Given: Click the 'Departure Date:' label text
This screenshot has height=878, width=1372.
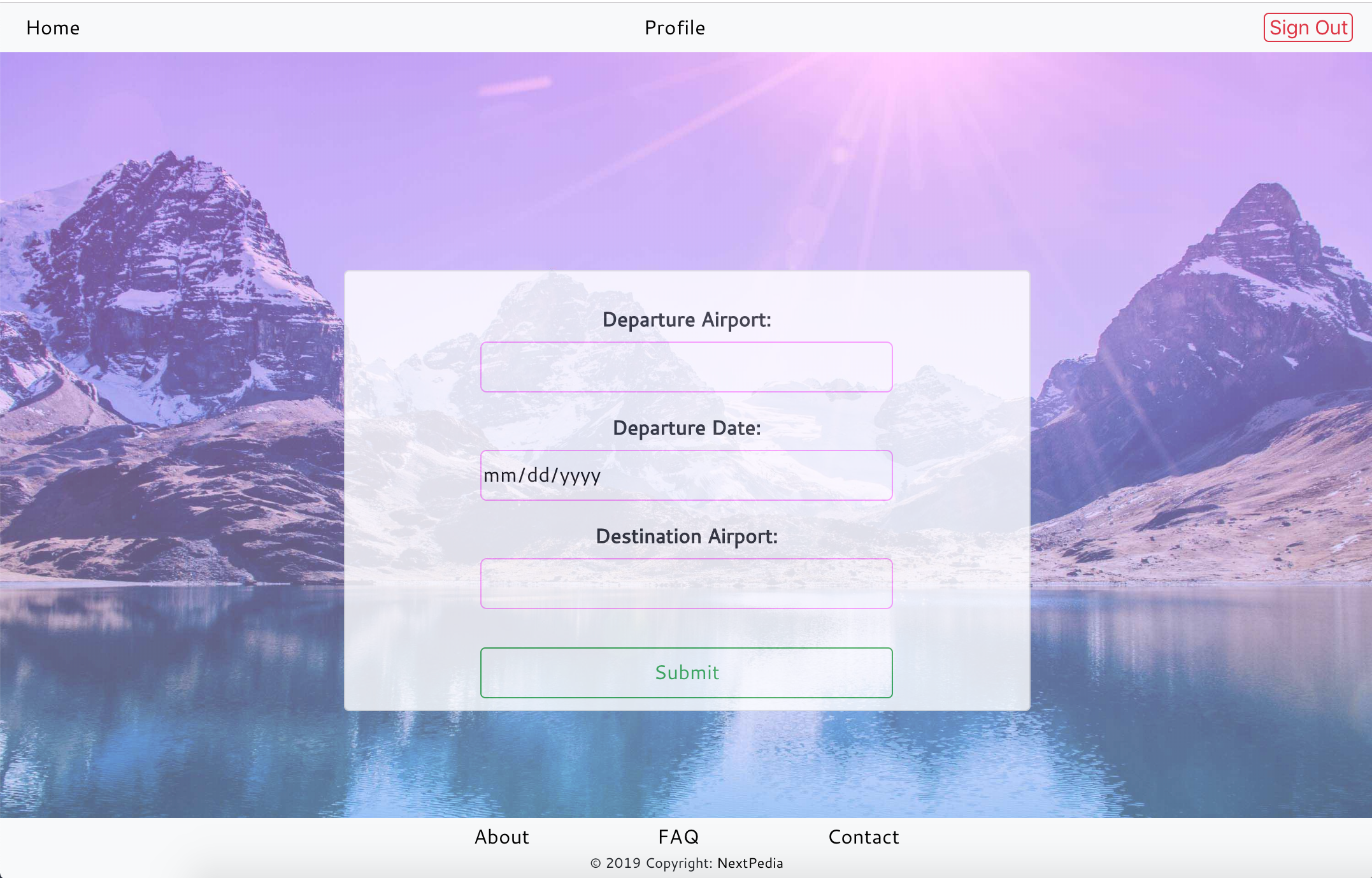Looking at the screenshot, I should click(686, 428).
